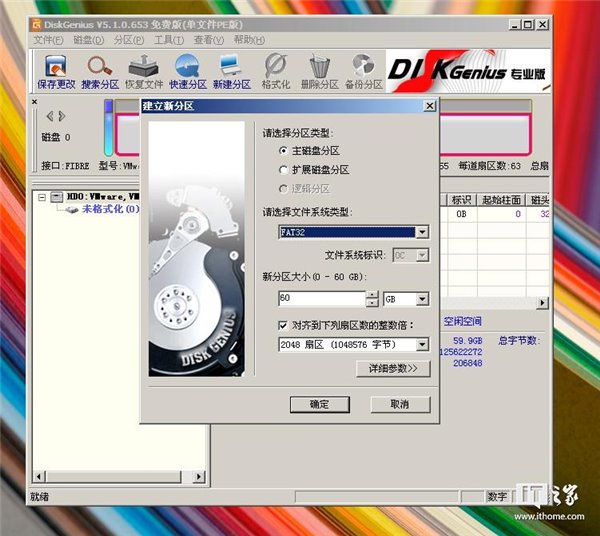Click the Free Space (空闲空间) label
The image size is (600, 536).
pyautogui.click(x=462, y=322)
